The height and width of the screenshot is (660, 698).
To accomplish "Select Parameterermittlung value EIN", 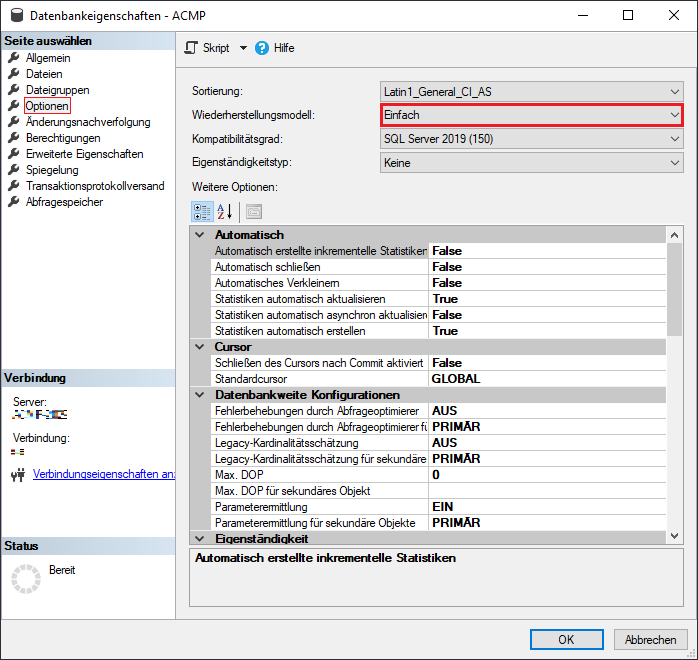I will pyautogui.click(x=547, y=507).
